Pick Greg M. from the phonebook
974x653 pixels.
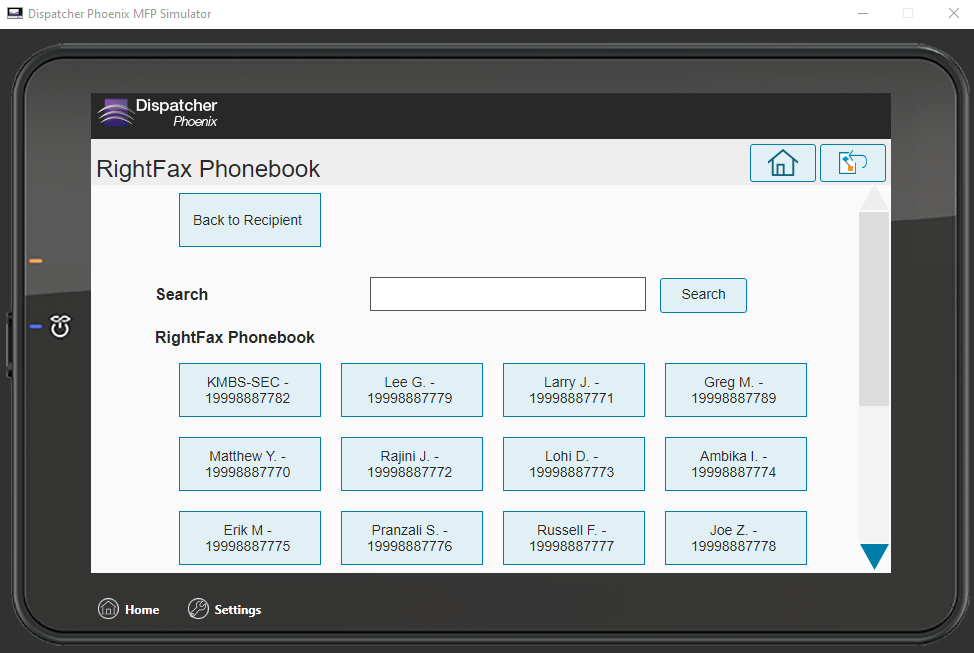point(736,390)
